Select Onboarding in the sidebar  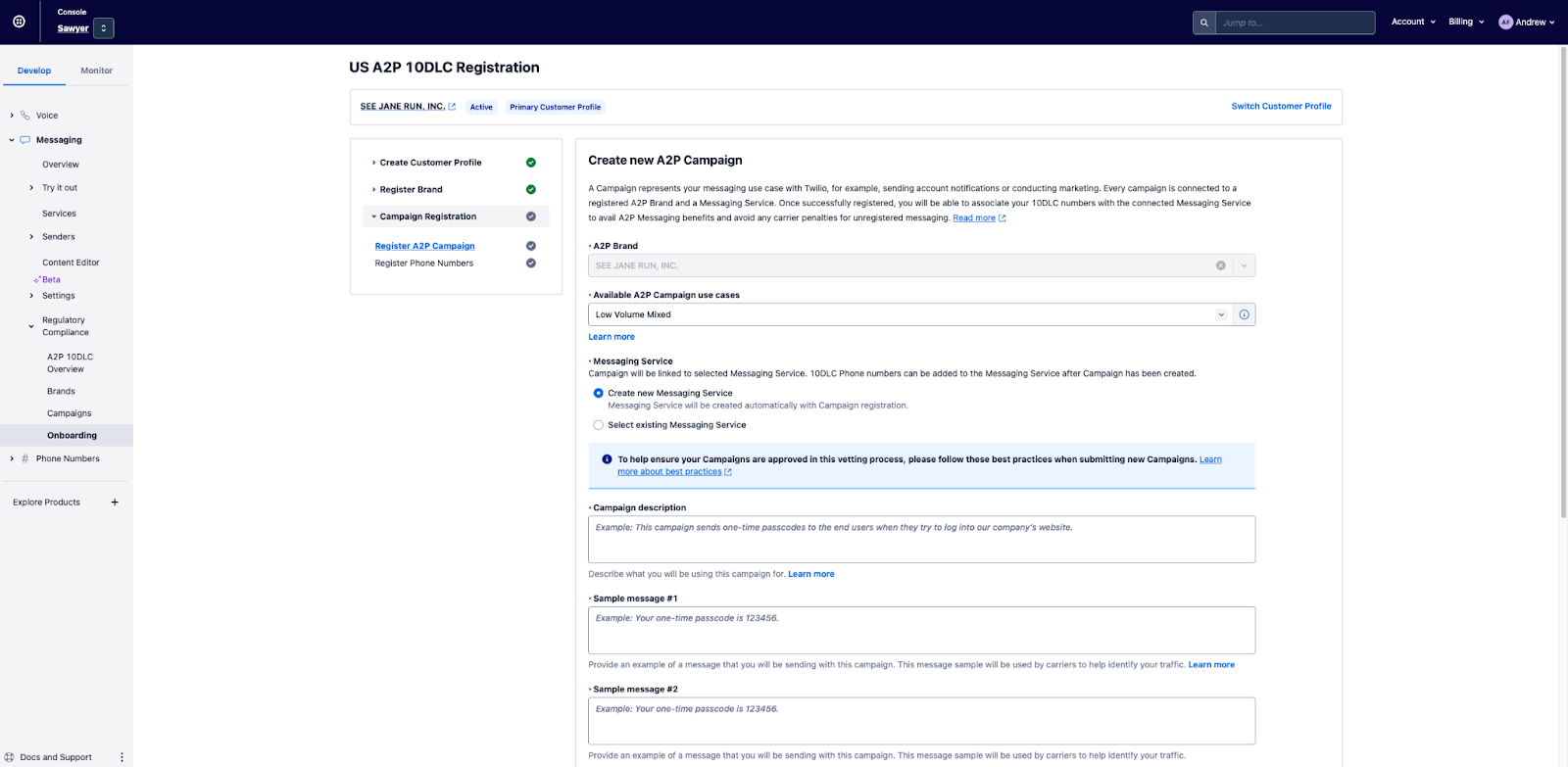(x=72, y=436)
